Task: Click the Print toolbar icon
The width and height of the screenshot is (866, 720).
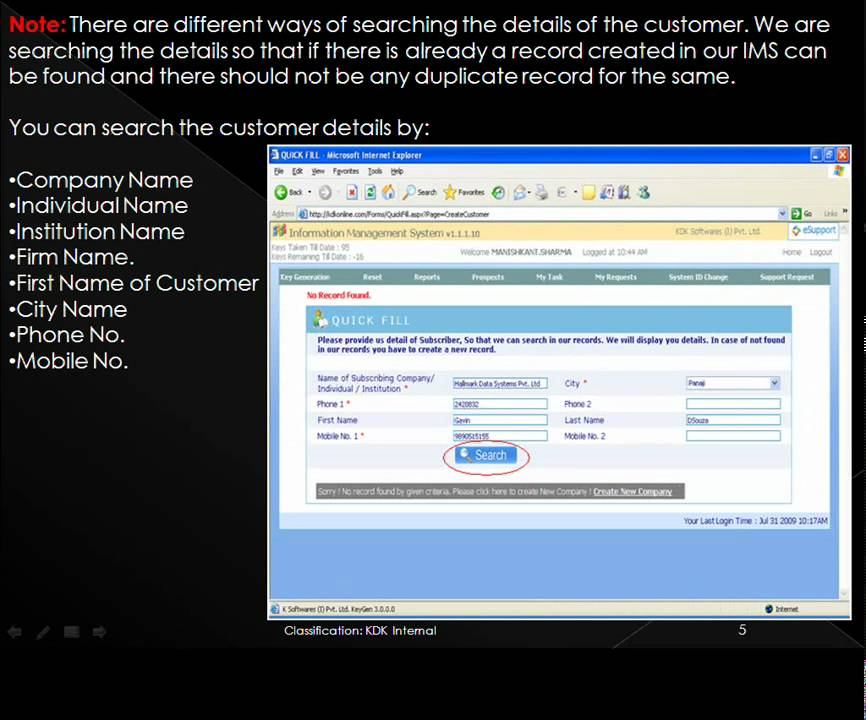Action: tap(542, 192)
